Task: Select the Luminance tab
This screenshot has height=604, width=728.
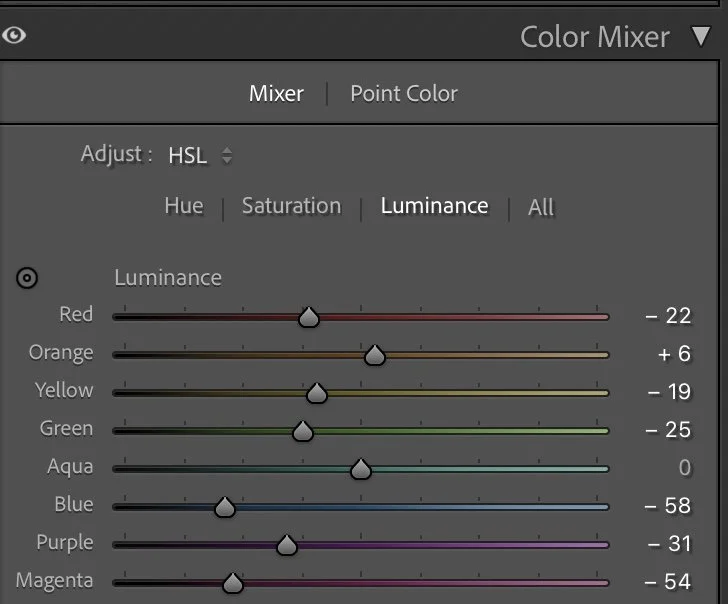Action: click(435, 206)
